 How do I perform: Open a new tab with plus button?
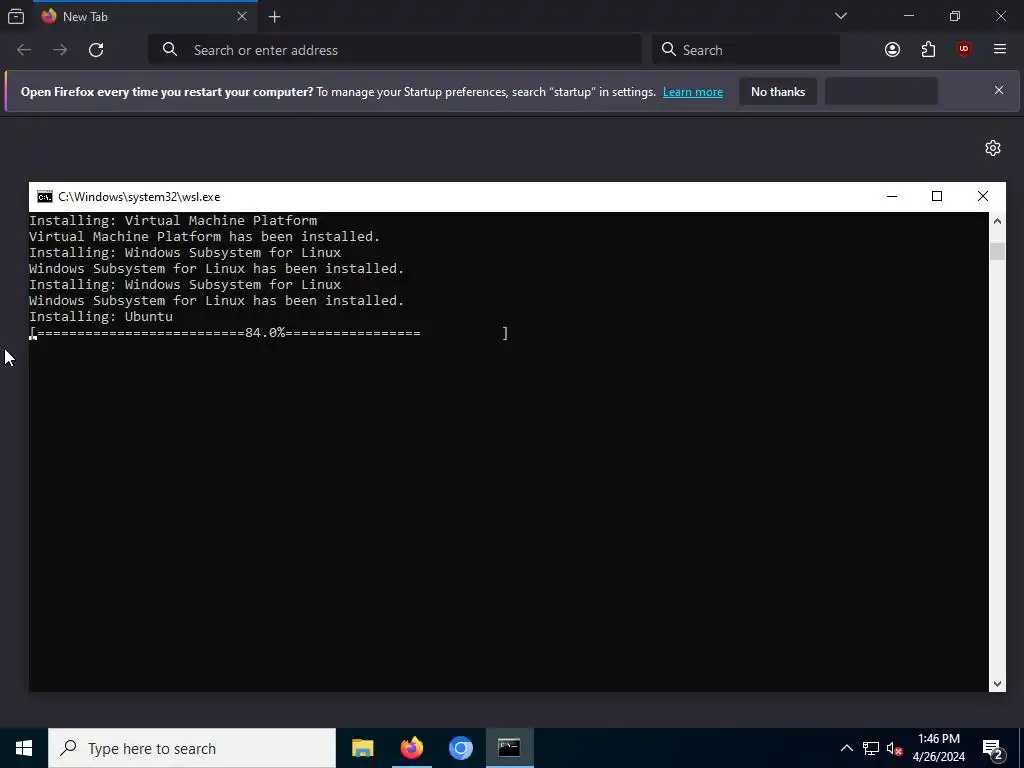tap(274, 17)
